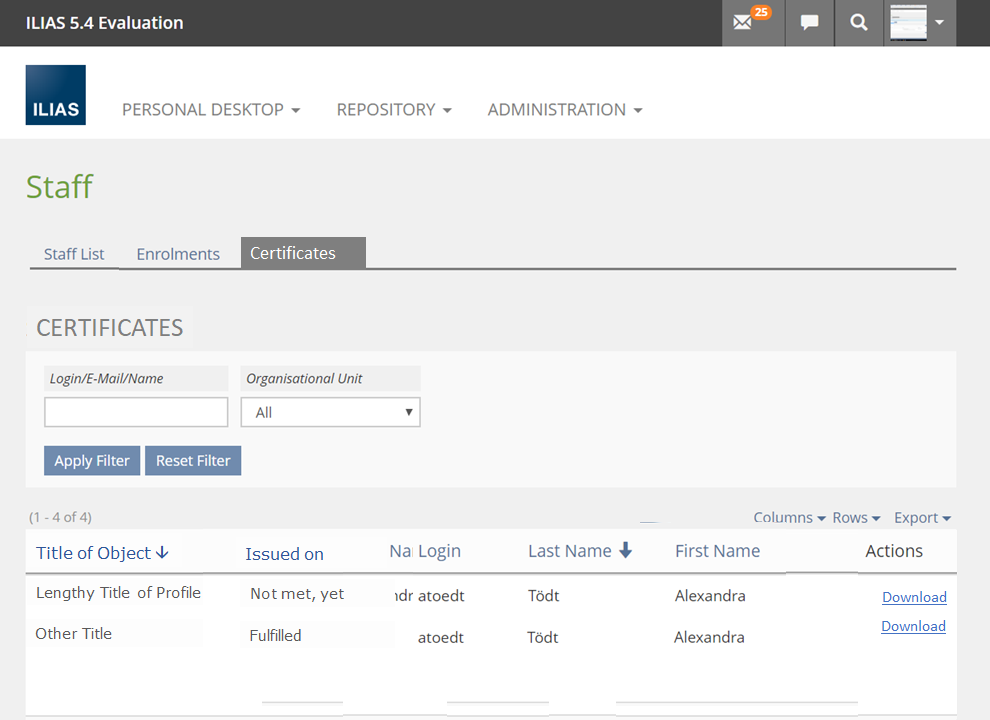Open the user avatar menu
Viewport: 990px width, 720px height.
pos(919,23)
